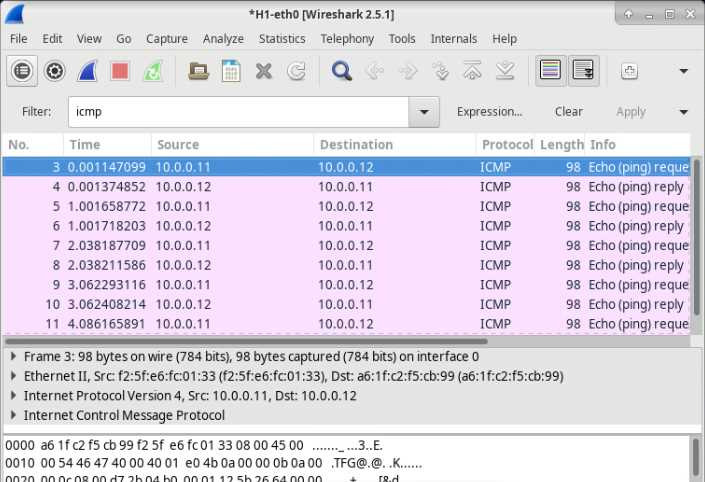Close the capture file X icon

(x=263, y=71)
